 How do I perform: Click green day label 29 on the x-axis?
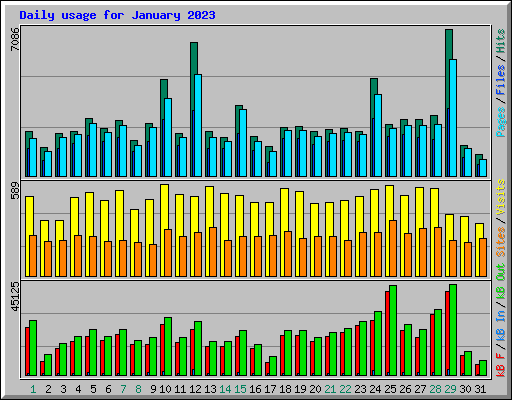(x=450, y=389)
